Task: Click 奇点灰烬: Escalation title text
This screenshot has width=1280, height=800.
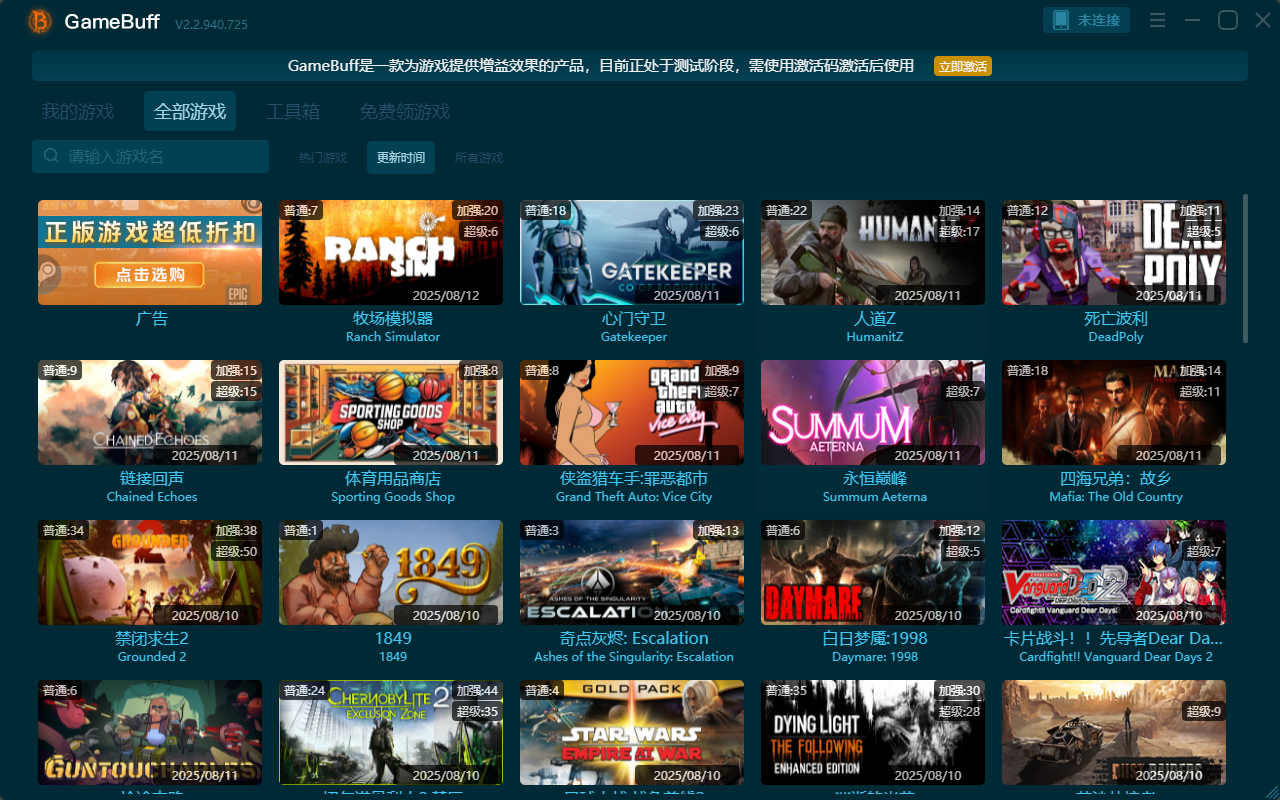Action: (634, 638)
